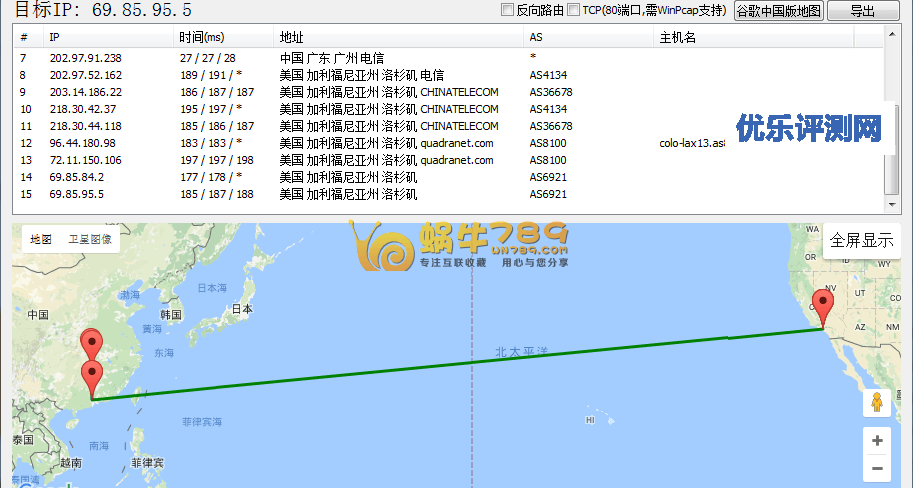The height and width of the screenshot is (488, 913).
Task: Select the Street View pegman icon
Action: (877, 402)
